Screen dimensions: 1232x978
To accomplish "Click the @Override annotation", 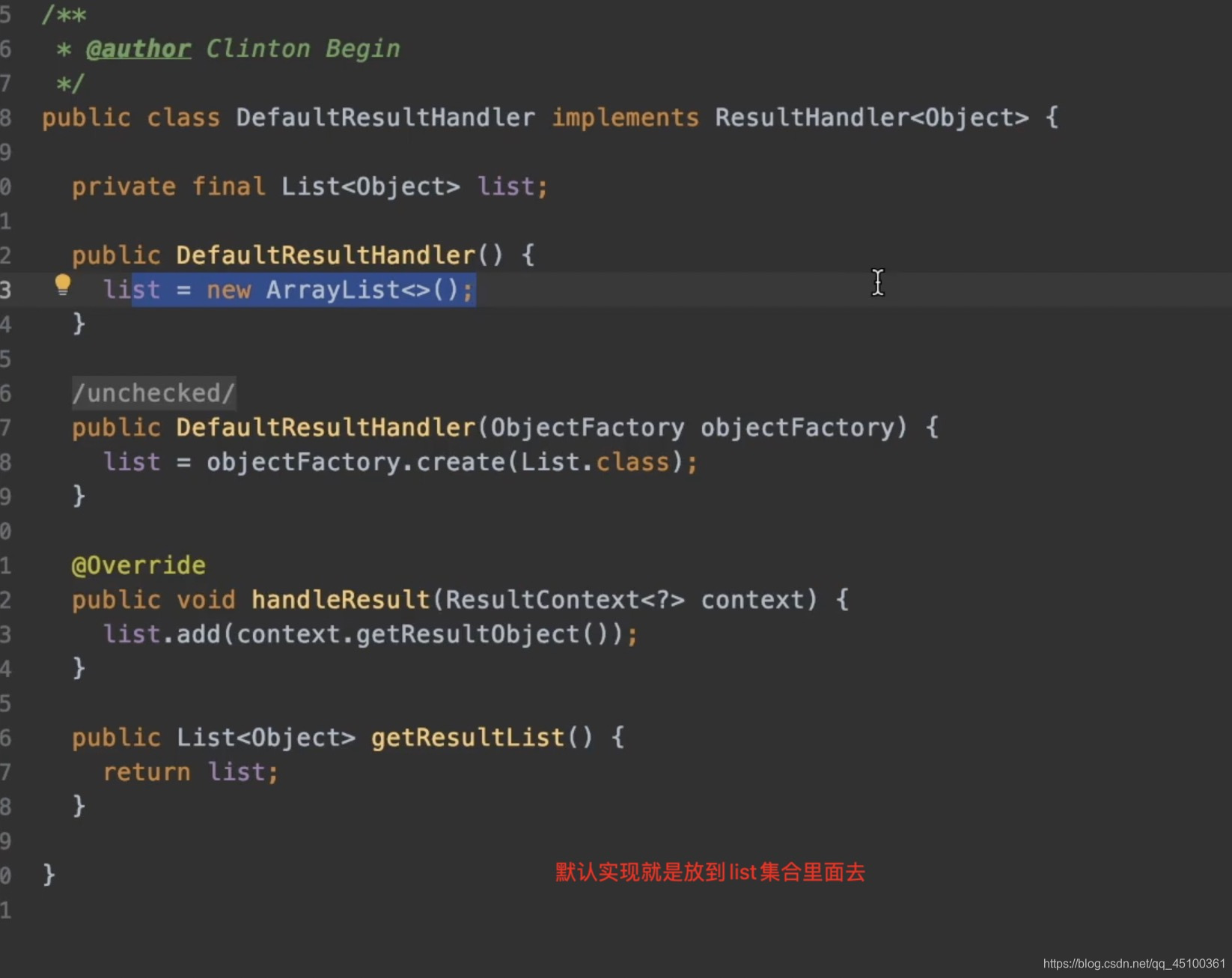I will (x=138, y=565).
